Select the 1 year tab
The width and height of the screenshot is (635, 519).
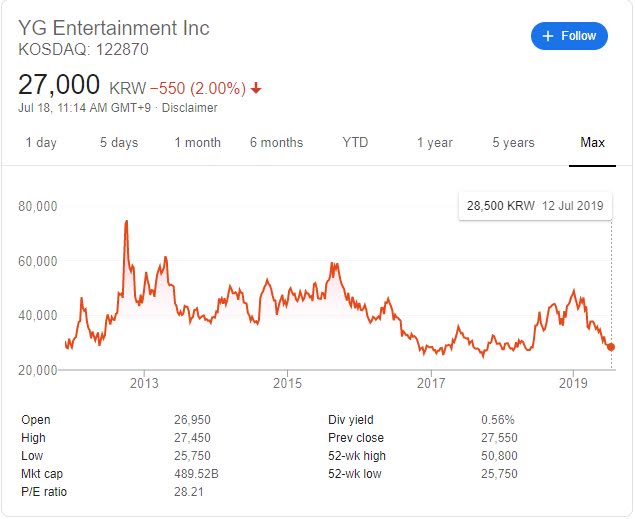pos(435,143)
